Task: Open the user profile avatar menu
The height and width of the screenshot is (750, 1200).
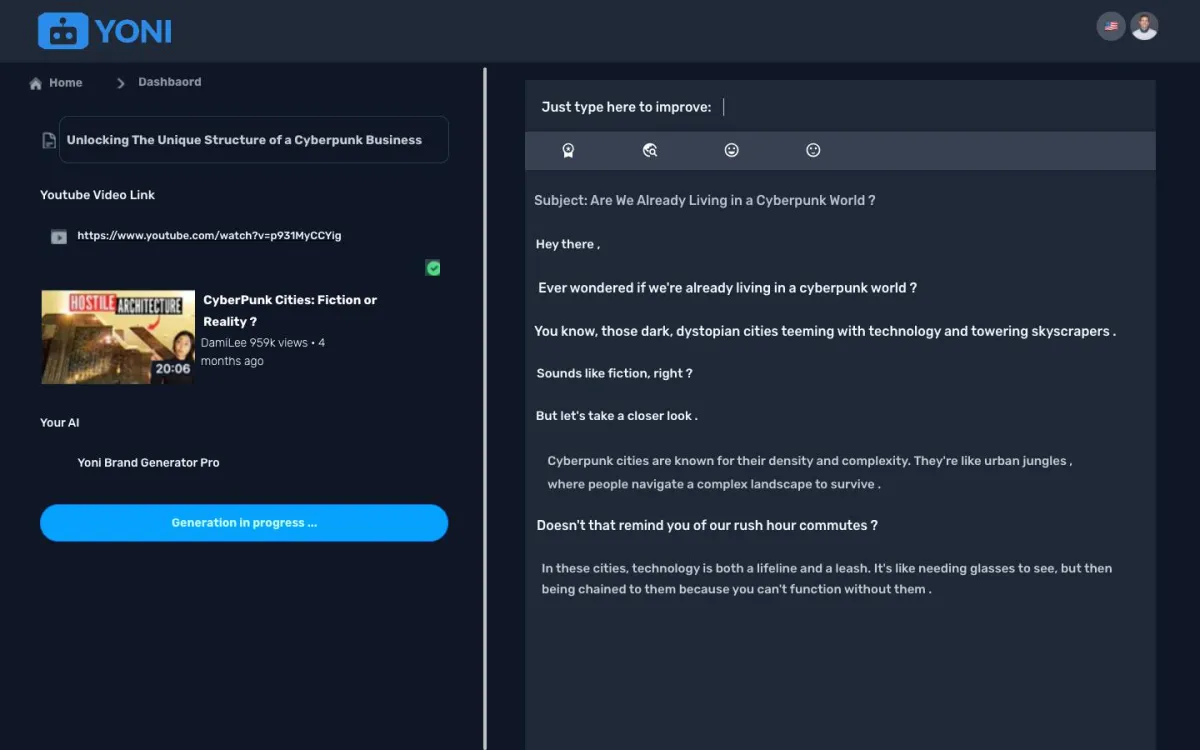Action: [1144, 26]
